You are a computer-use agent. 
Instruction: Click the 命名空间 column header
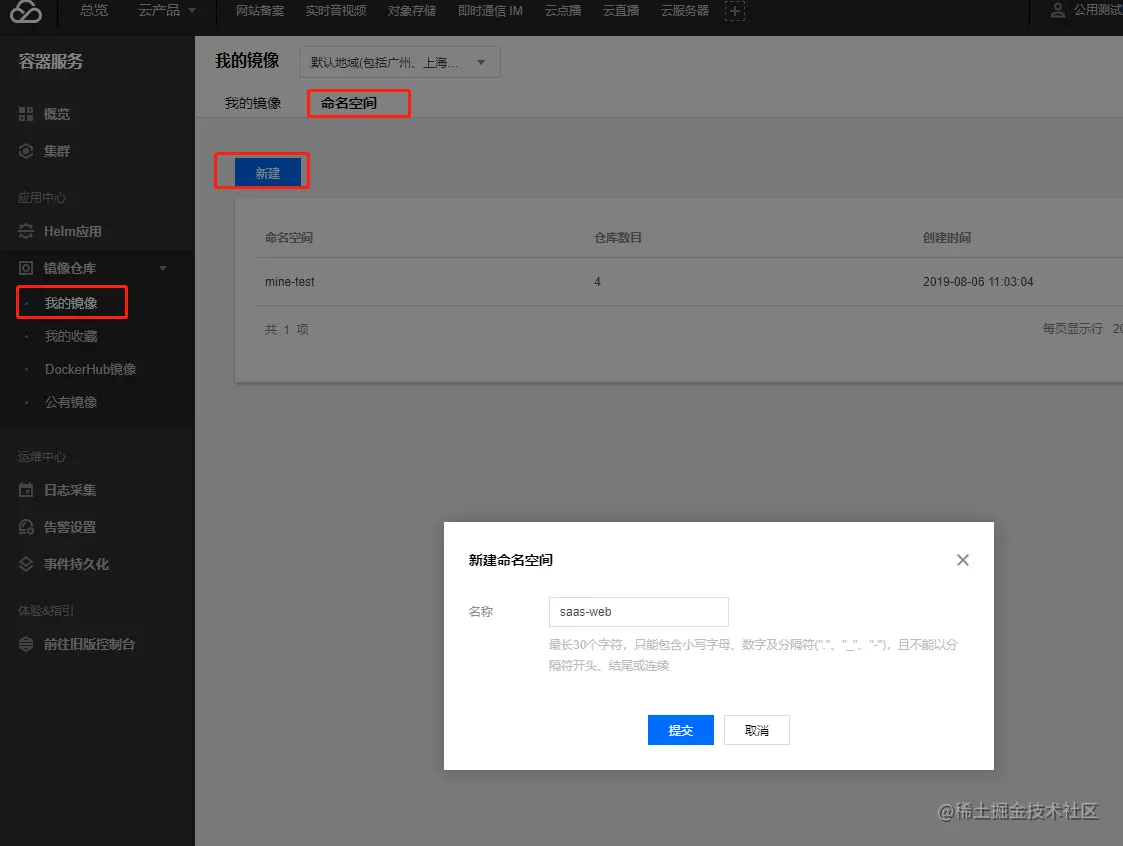pyautogui.click(x=289, y=238)
